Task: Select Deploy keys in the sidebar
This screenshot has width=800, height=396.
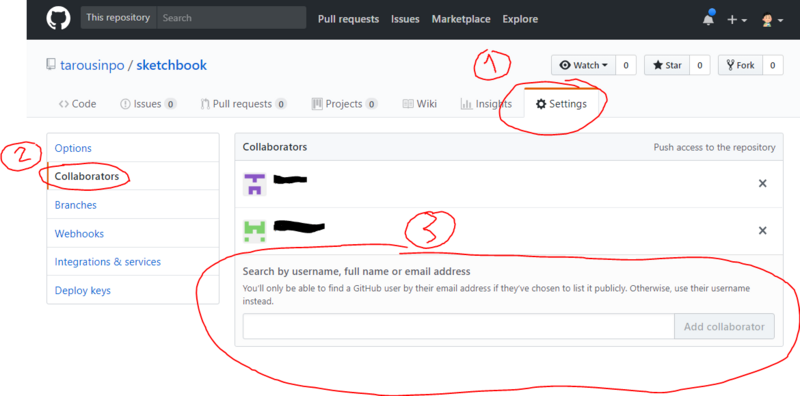Action: pos(133,290)
